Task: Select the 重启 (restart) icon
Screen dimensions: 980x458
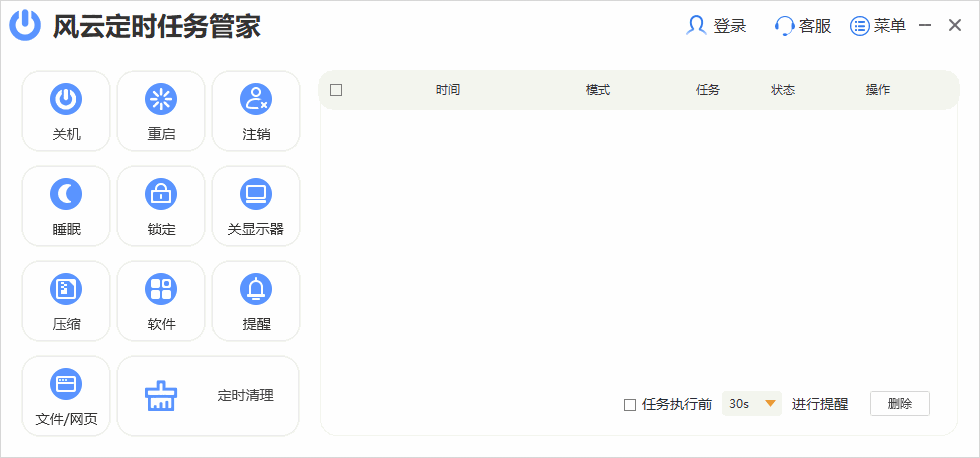Action: pos(161,99)
